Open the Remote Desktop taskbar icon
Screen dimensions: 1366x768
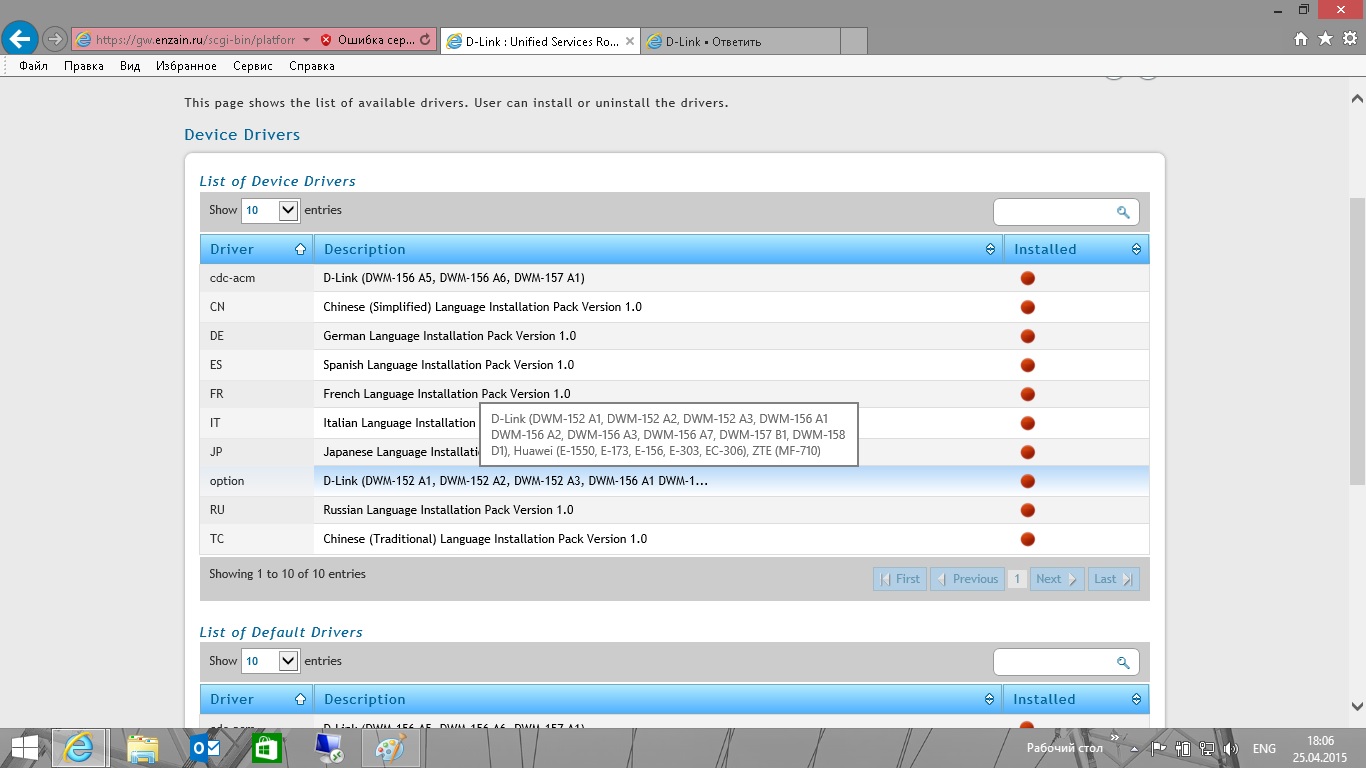[329, 748]
